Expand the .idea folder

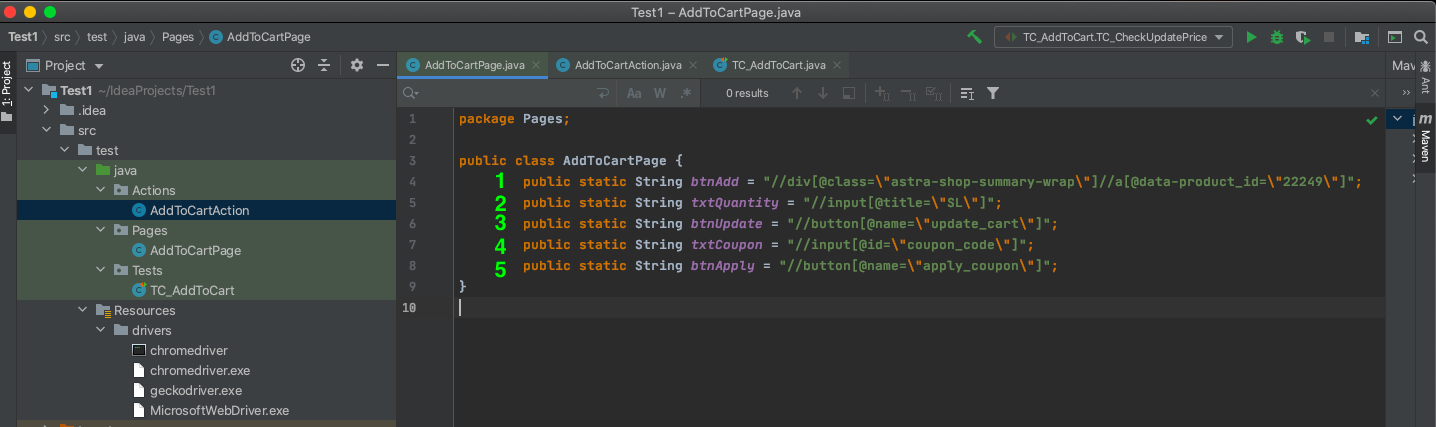pos(46,110)
